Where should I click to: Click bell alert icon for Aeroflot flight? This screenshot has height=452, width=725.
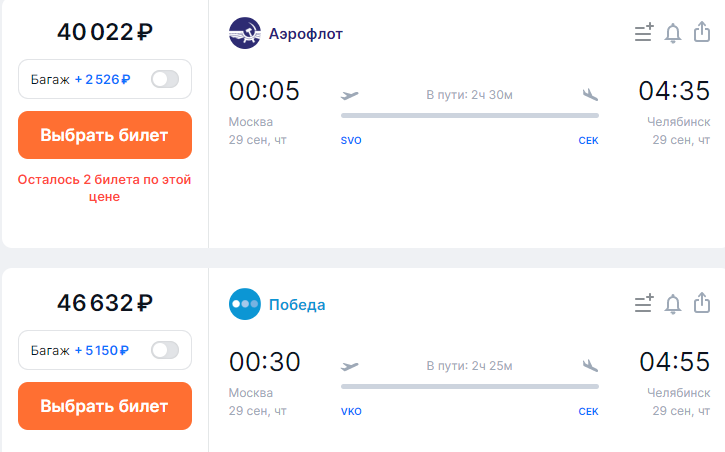[673, 33]
